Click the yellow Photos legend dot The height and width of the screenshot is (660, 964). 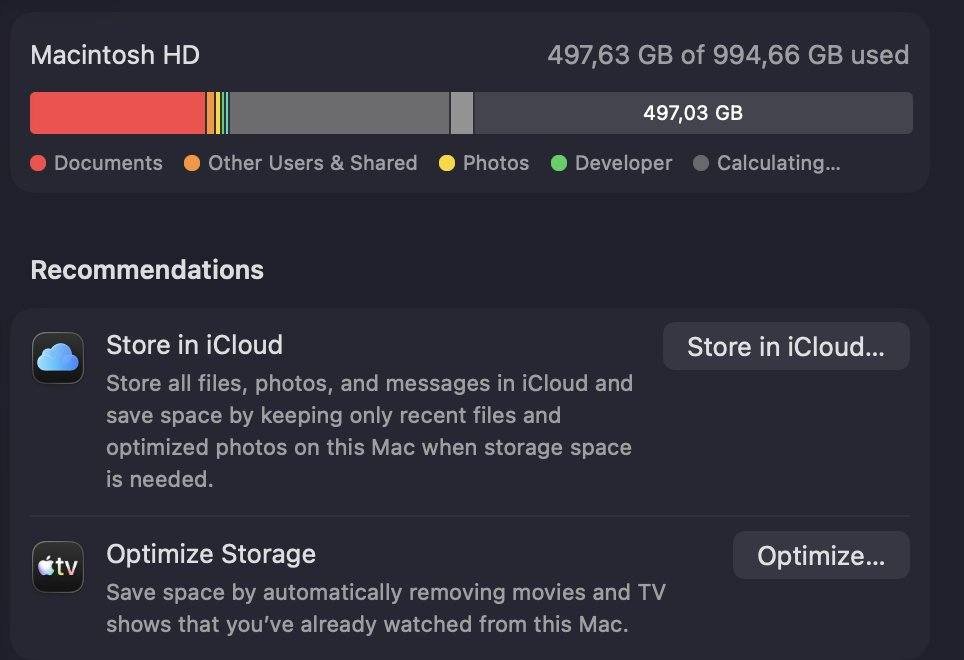pos(447,163)
